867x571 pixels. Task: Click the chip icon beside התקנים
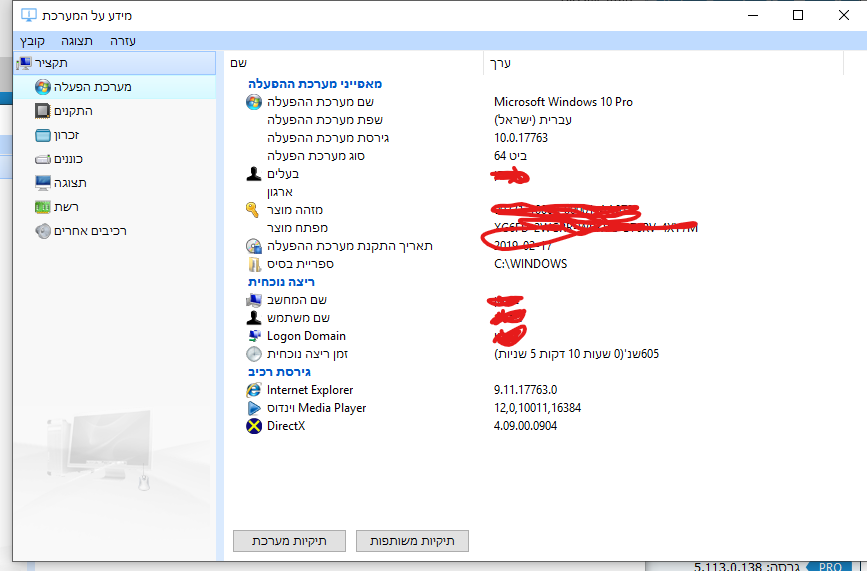pyautogui.click(x=43, y=111)
